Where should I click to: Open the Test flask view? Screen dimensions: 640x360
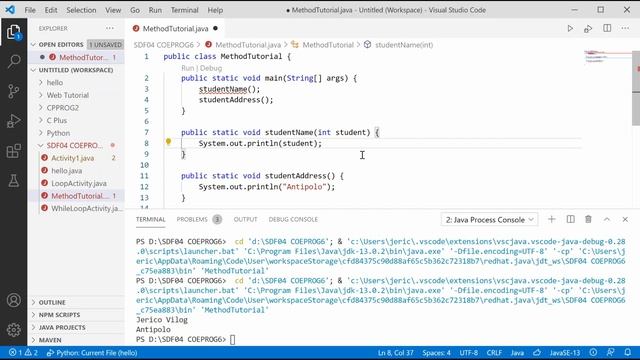pos(13,180)
